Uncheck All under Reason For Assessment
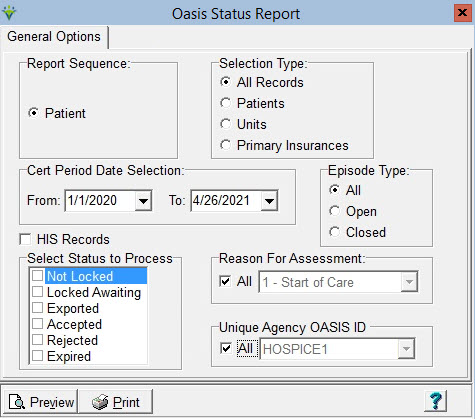This screenshot has width=475, height=419. point(225,281)
